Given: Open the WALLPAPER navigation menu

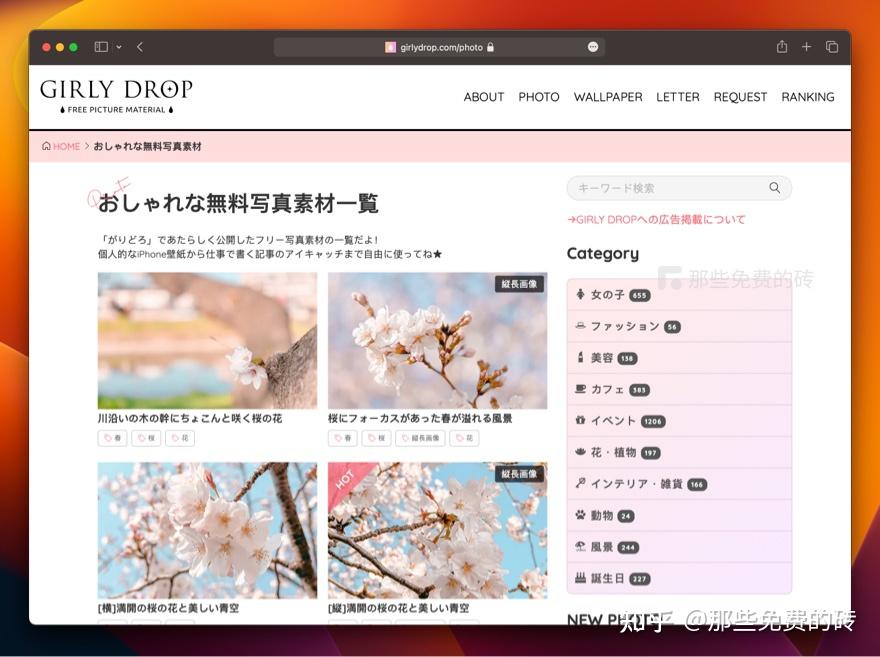Looking at the screenshot, I should pos(608,97).
